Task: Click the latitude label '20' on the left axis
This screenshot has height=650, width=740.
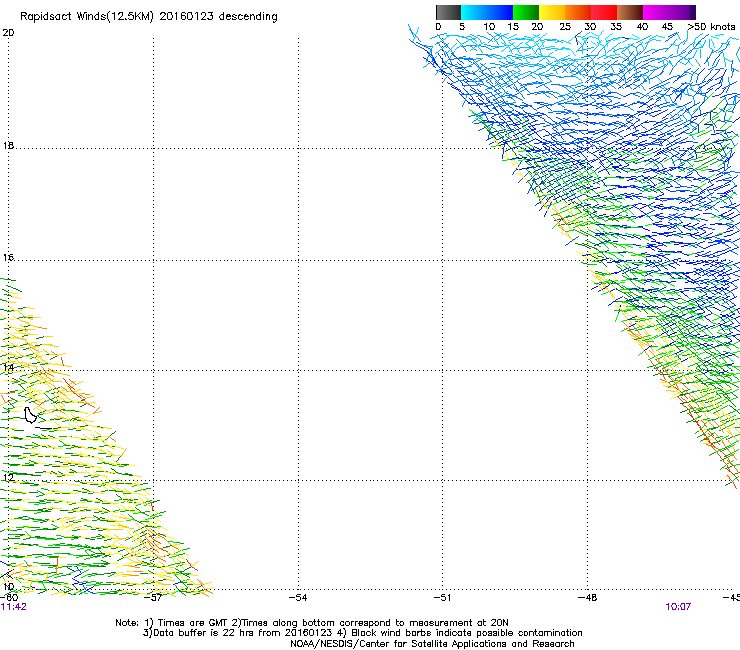Action: pos(8,33)
